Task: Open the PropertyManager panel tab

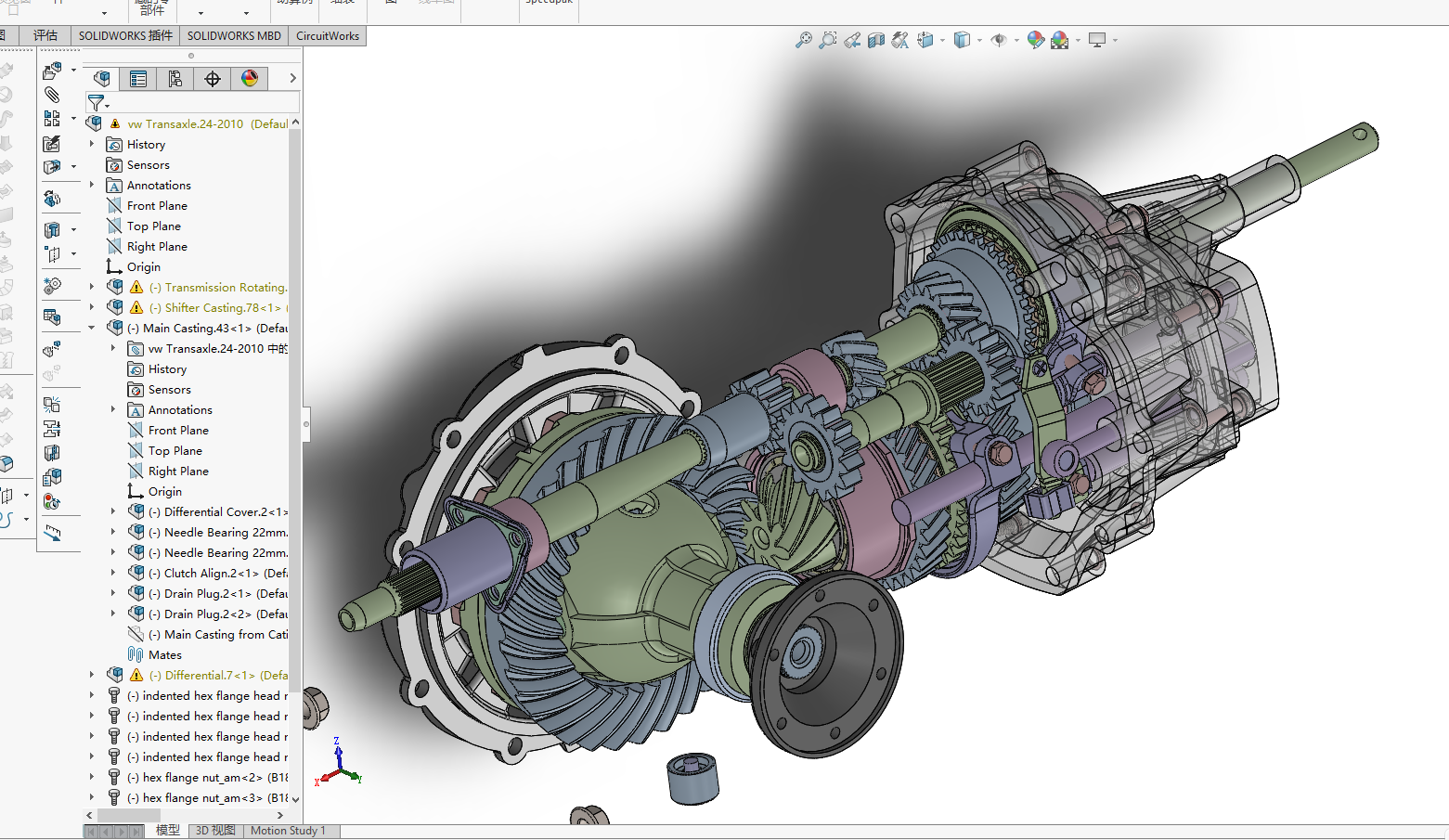Action: click(x=138, y=79)
